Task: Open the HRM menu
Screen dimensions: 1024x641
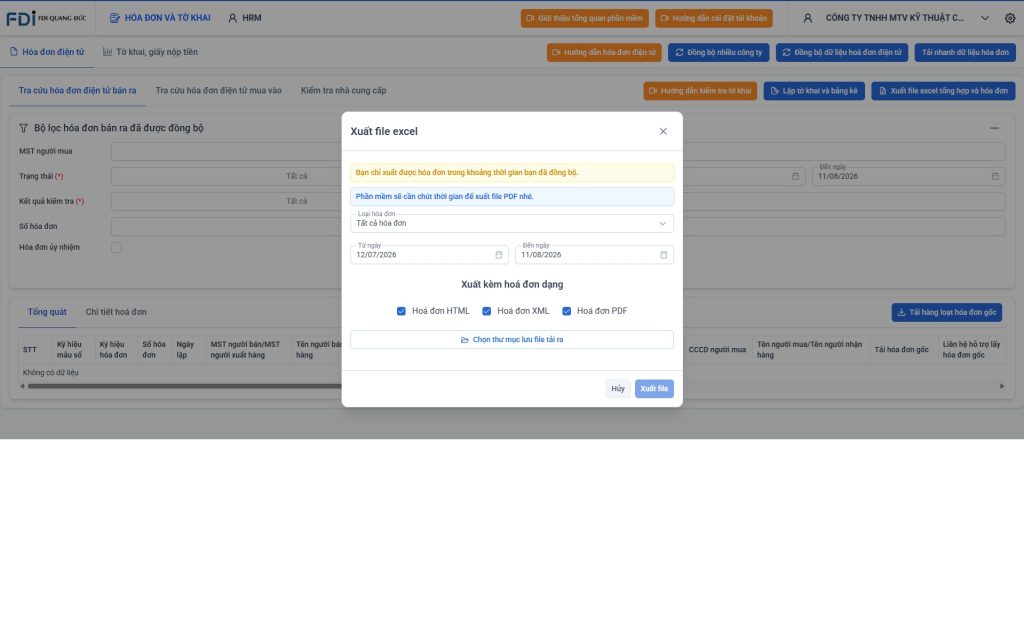Action: click(x=245, y=18)
